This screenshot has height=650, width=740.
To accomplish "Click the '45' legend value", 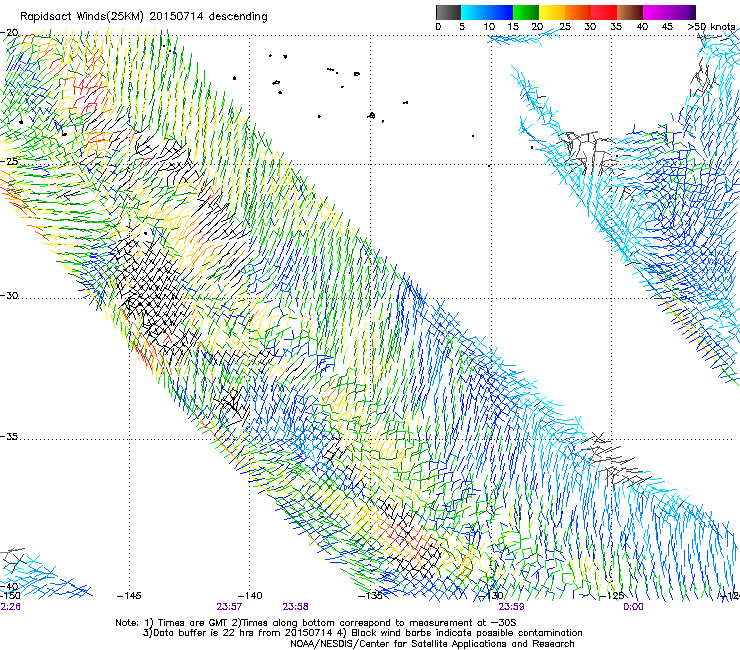I will (667, 27).
